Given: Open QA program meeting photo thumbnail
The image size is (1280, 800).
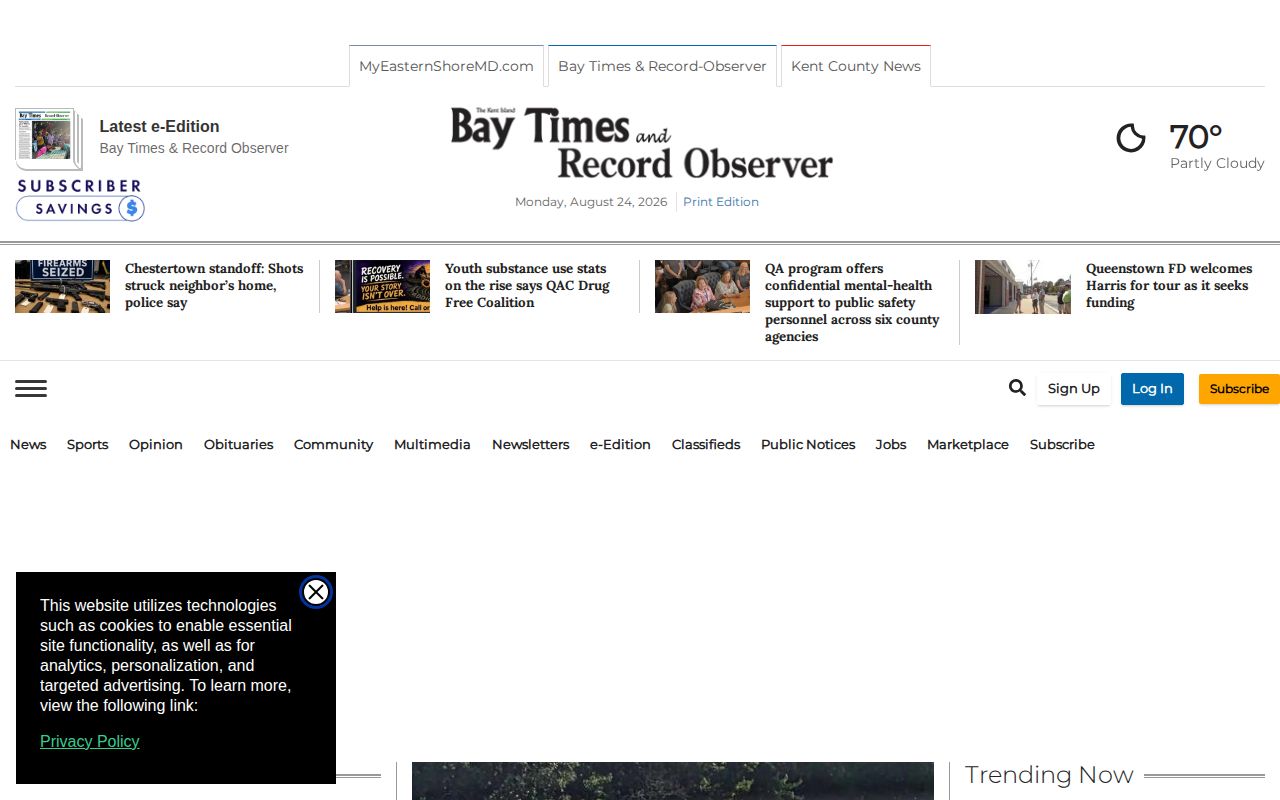Looking at the screenshot, I should tap(702, 286).
